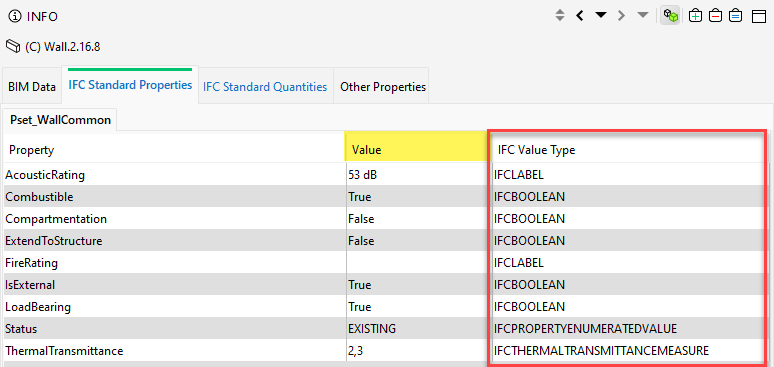Switch to the BIM Data tab

pos(32,87)
